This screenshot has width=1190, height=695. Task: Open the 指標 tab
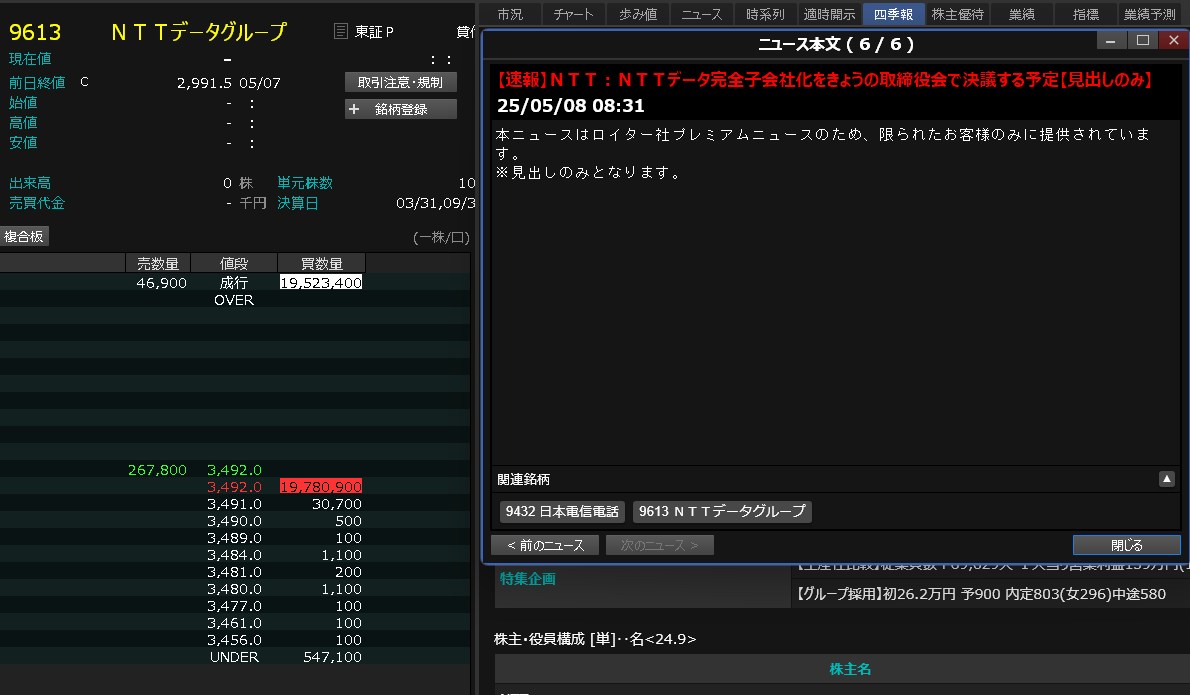pyautogui.click(x=1085, y=14)
